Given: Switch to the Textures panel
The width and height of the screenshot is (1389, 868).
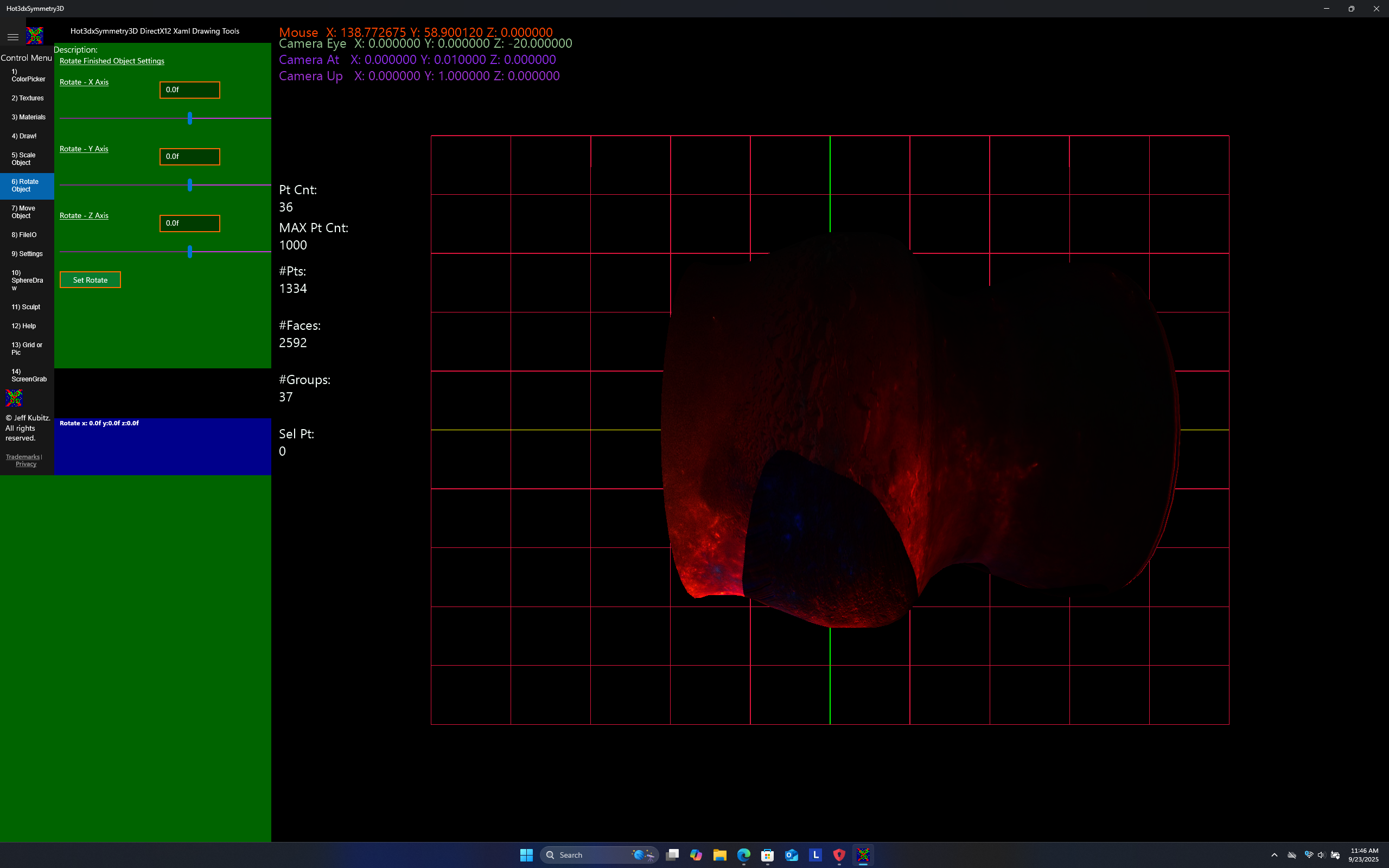Looking at the screenshot, I should coord(27,98).
